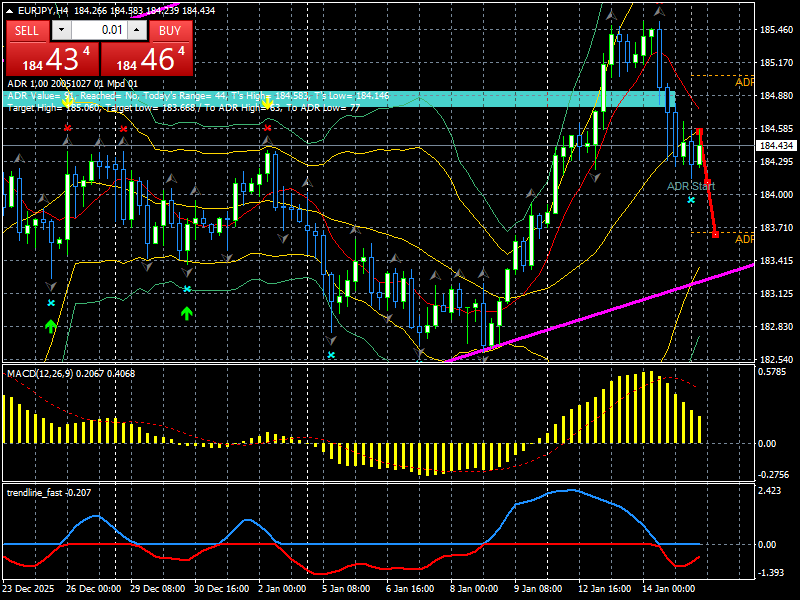Increase lot volume with up arrow
800x600 pixels.
(137, 30)
